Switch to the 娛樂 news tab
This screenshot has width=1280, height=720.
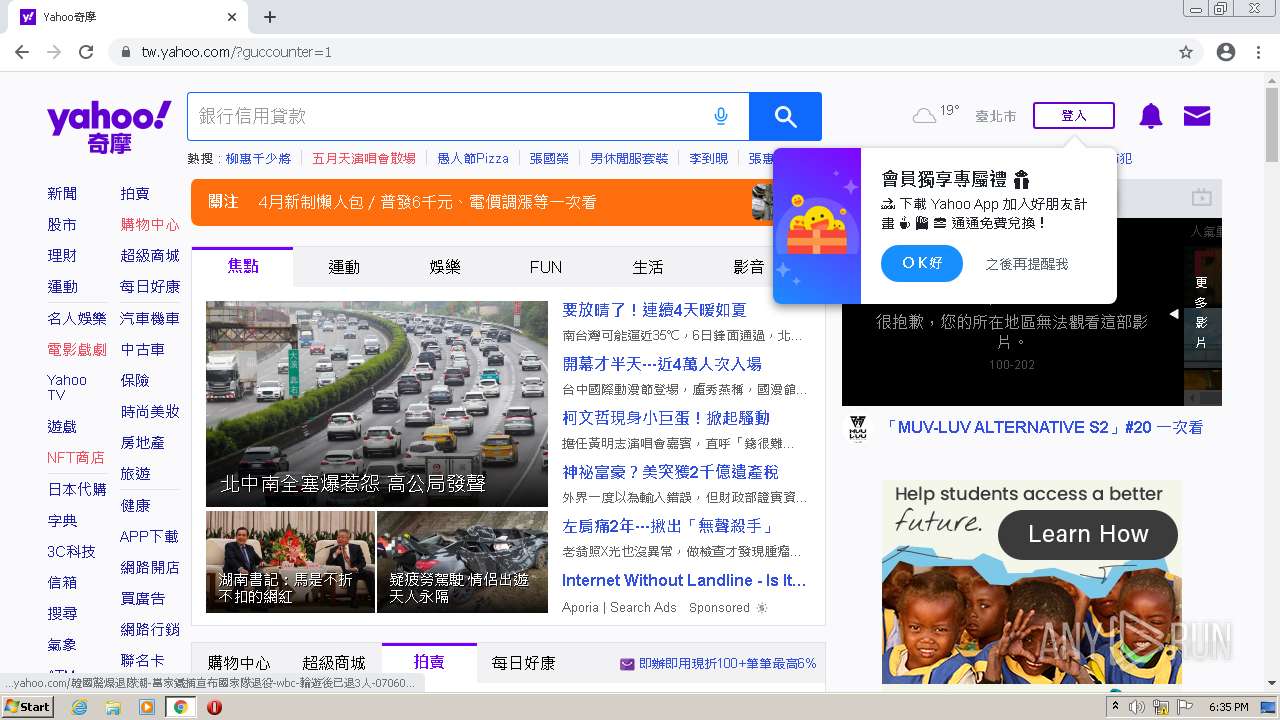[445, 267]
